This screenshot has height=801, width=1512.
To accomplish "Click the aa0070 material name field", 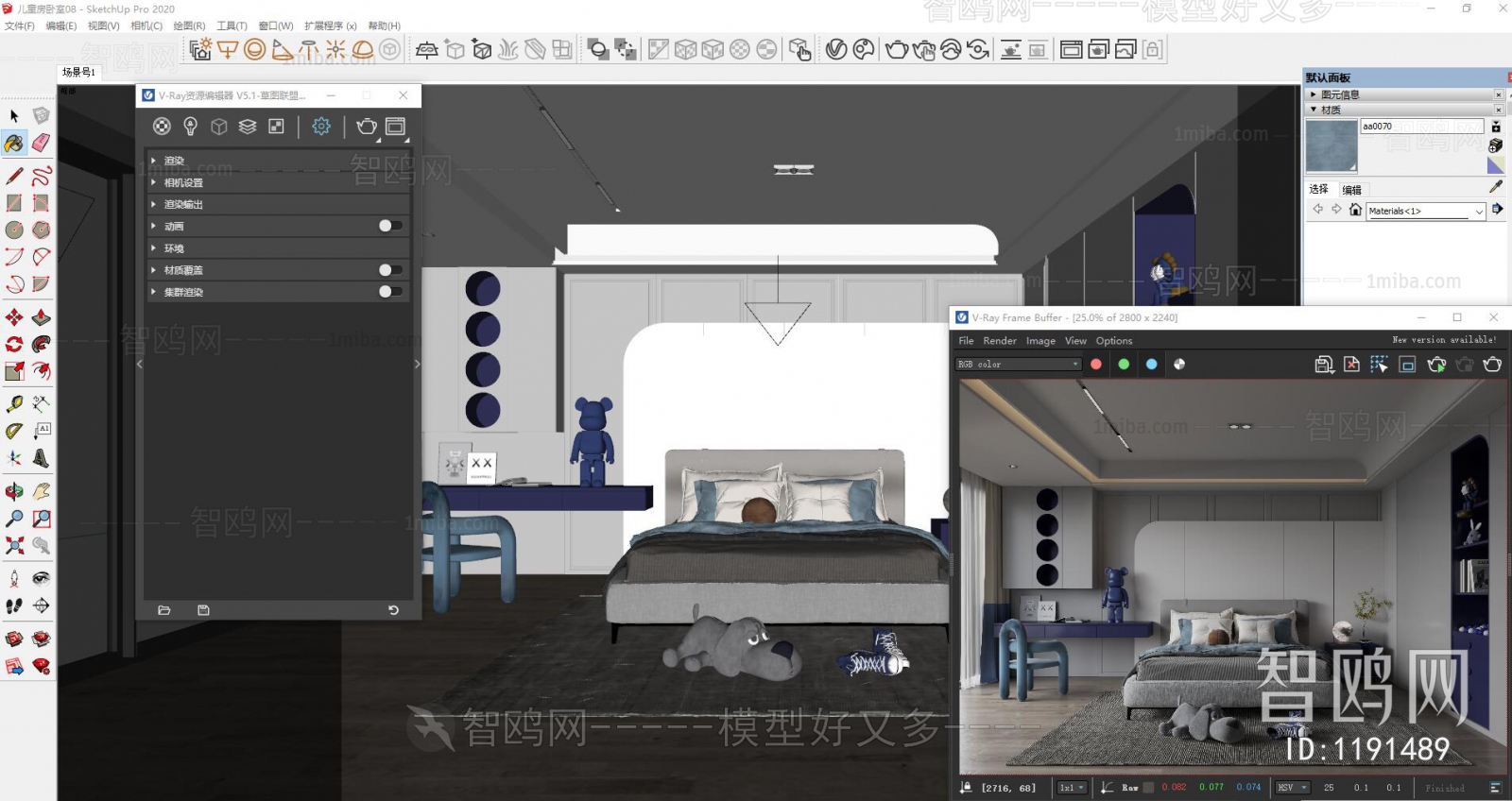I will 1422,126.
